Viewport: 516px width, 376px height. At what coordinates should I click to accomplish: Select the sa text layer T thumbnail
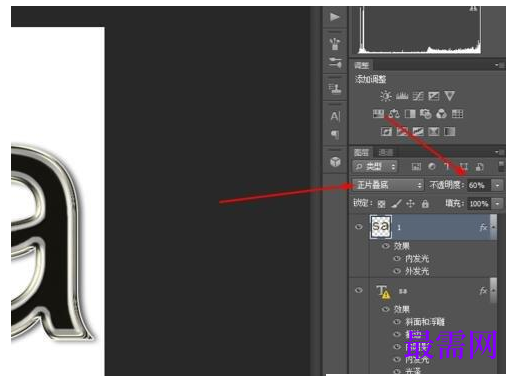click(383, 291)
